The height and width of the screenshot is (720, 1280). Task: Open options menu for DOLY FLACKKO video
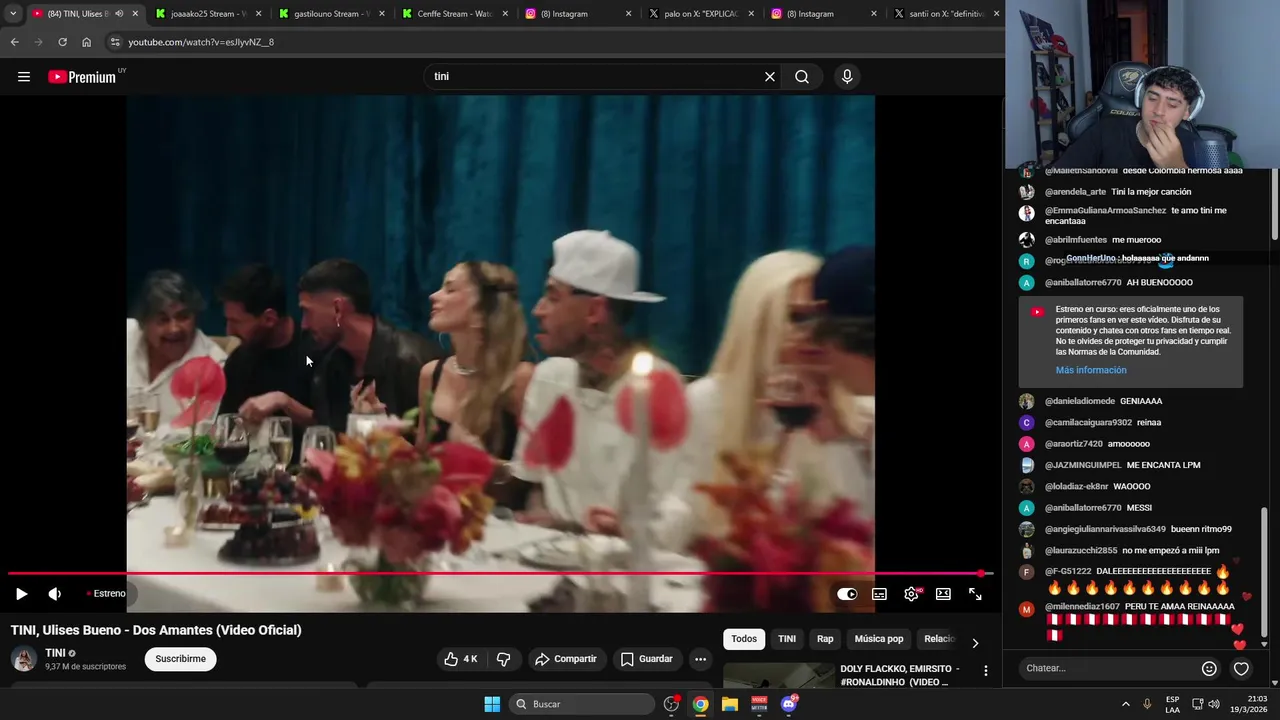click(986, 671)
